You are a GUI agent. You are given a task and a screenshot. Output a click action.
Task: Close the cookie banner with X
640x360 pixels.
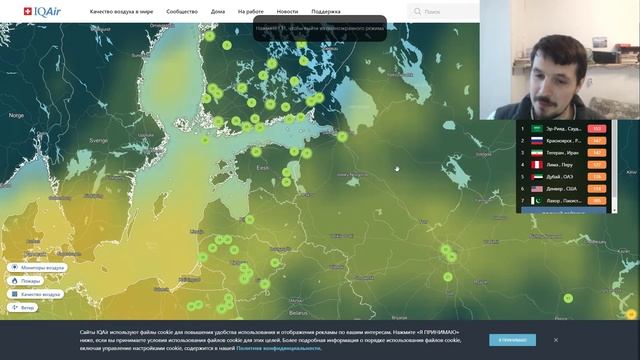pos(556,340)
